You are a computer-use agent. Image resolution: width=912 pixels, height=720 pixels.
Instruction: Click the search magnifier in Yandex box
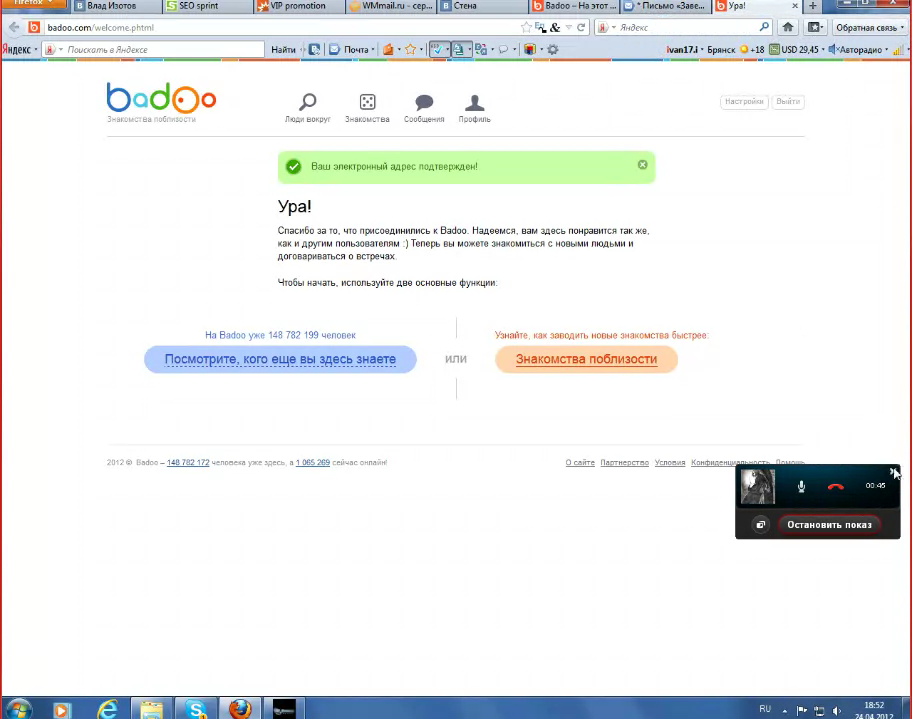(764, 27)
